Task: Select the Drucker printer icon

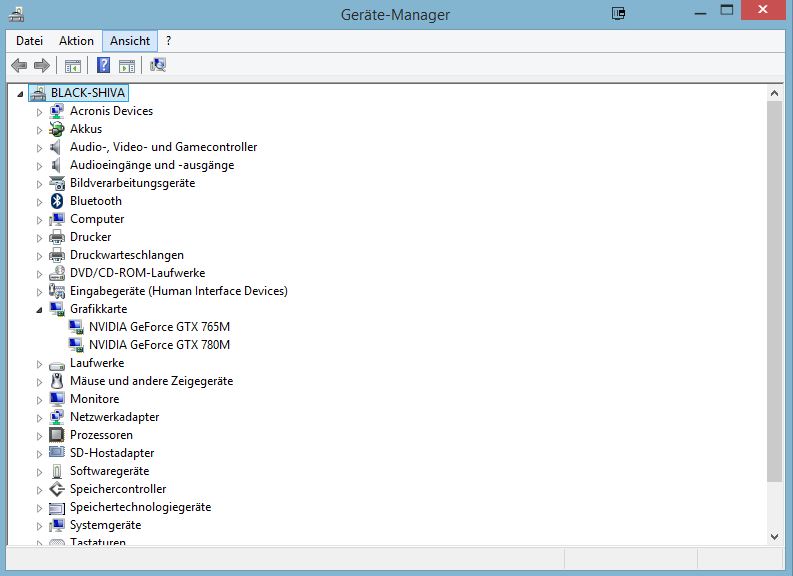Action: [x=57, y=237]
